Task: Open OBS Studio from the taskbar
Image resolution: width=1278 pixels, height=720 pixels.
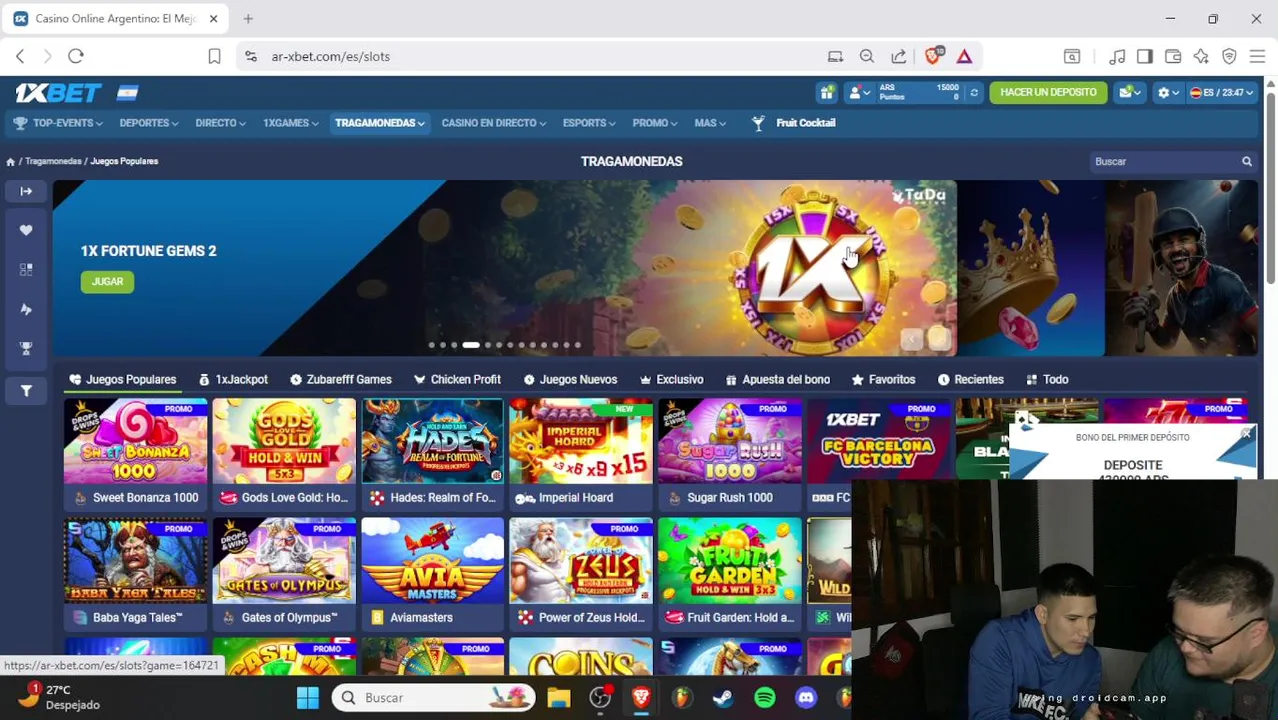Action: coord(600,697)
